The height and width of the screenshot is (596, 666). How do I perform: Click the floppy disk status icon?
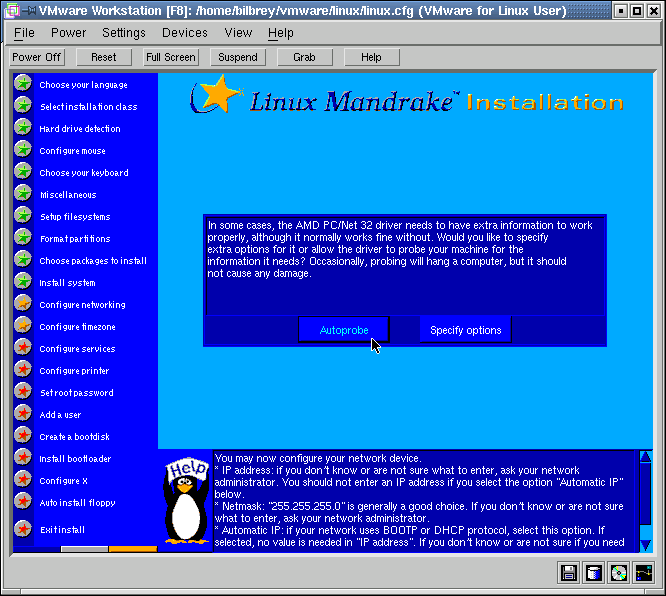coord(569,573)
